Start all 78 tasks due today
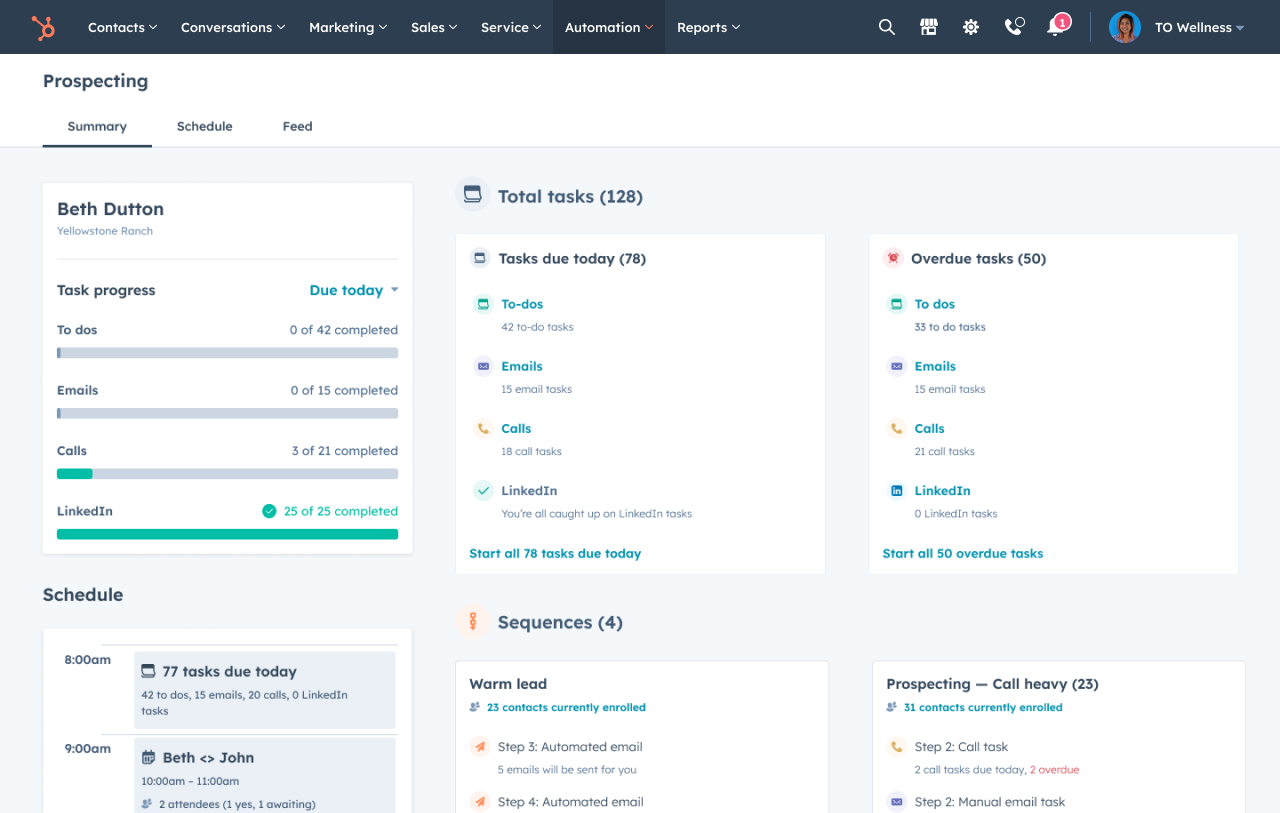The width and height of the screenshot is (1280, 813). [x=555, y=553]
